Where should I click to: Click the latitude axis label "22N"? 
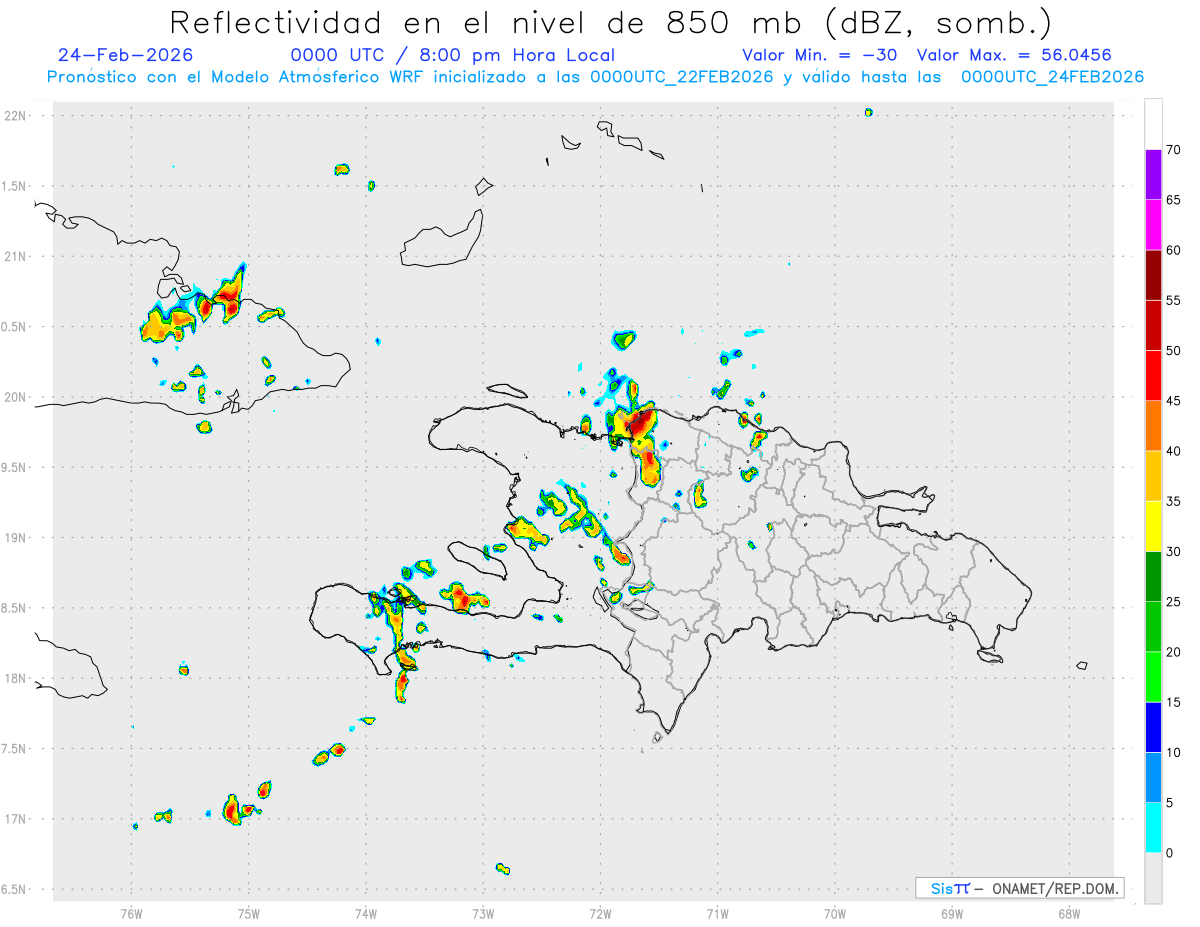coord(17,116)
